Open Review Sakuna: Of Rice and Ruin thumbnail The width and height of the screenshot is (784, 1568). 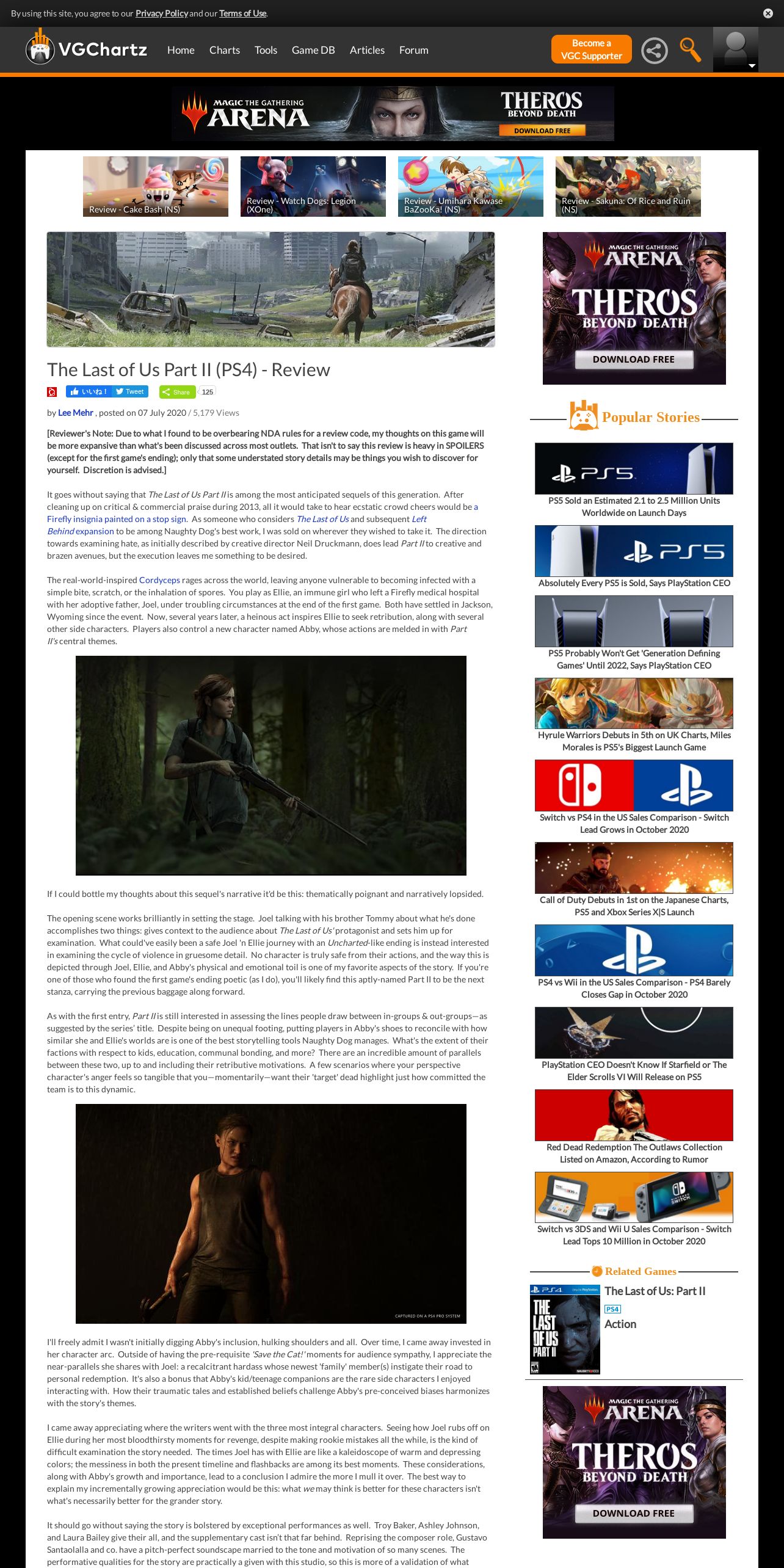[x=628, y=186]
